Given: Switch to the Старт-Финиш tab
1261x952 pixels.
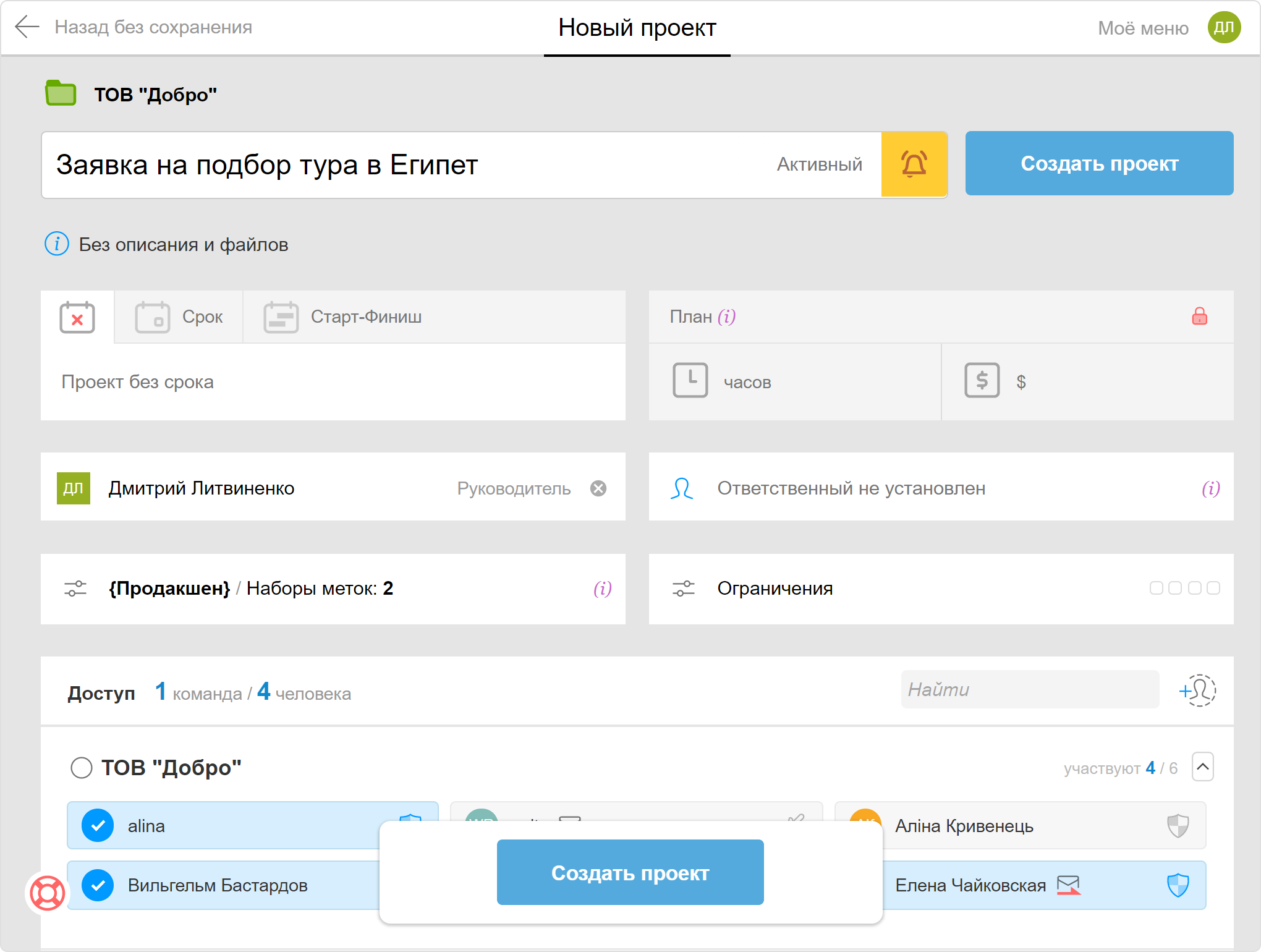Looking at the screenshot, I should coord(343,317).
